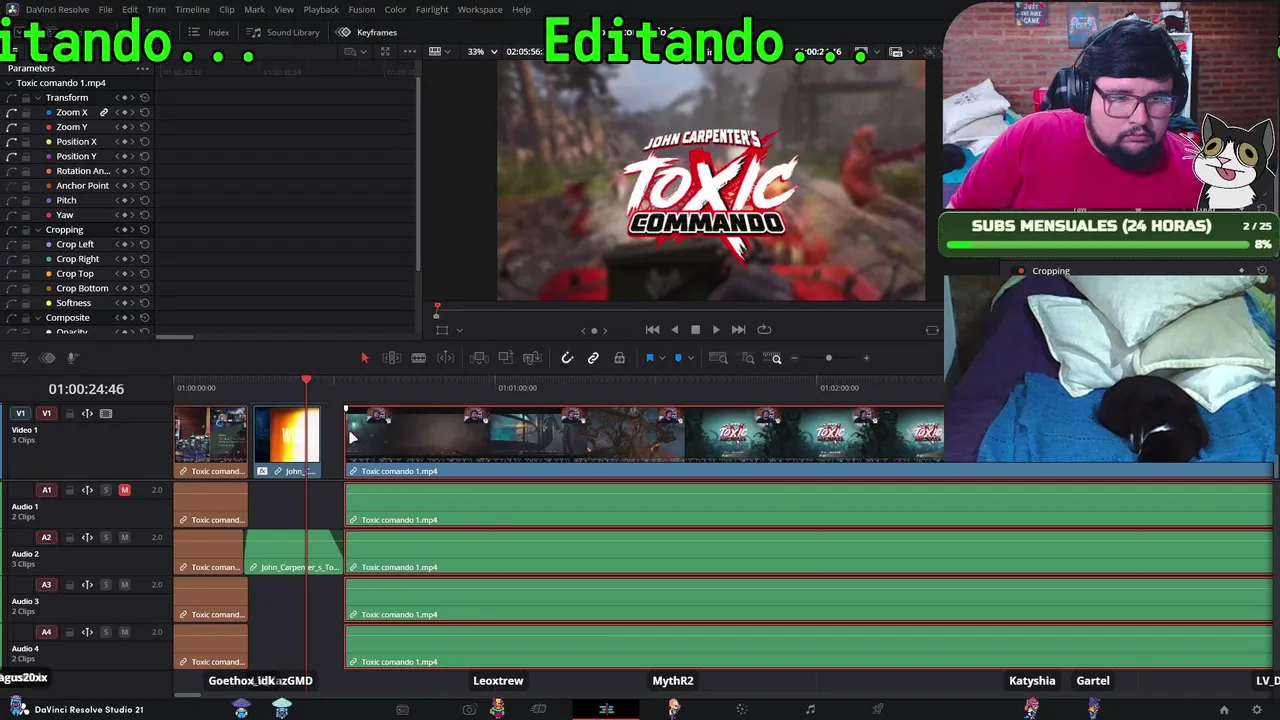Solo the Audio 3 track

pyautogui.click(x=105, y=585)
